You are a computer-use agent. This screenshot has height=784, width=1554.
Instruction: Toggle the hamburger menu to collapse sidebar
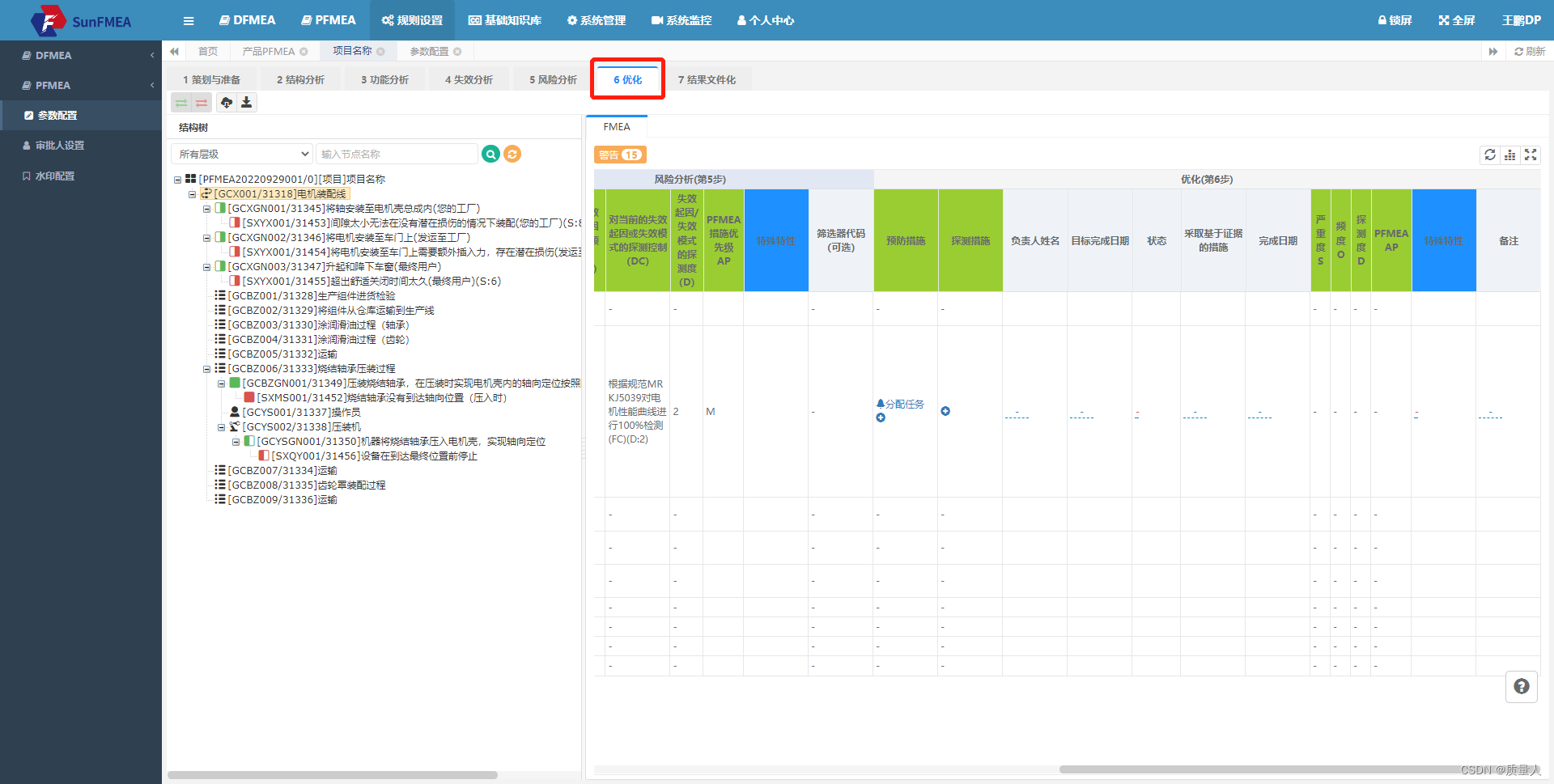pos(189,21)
